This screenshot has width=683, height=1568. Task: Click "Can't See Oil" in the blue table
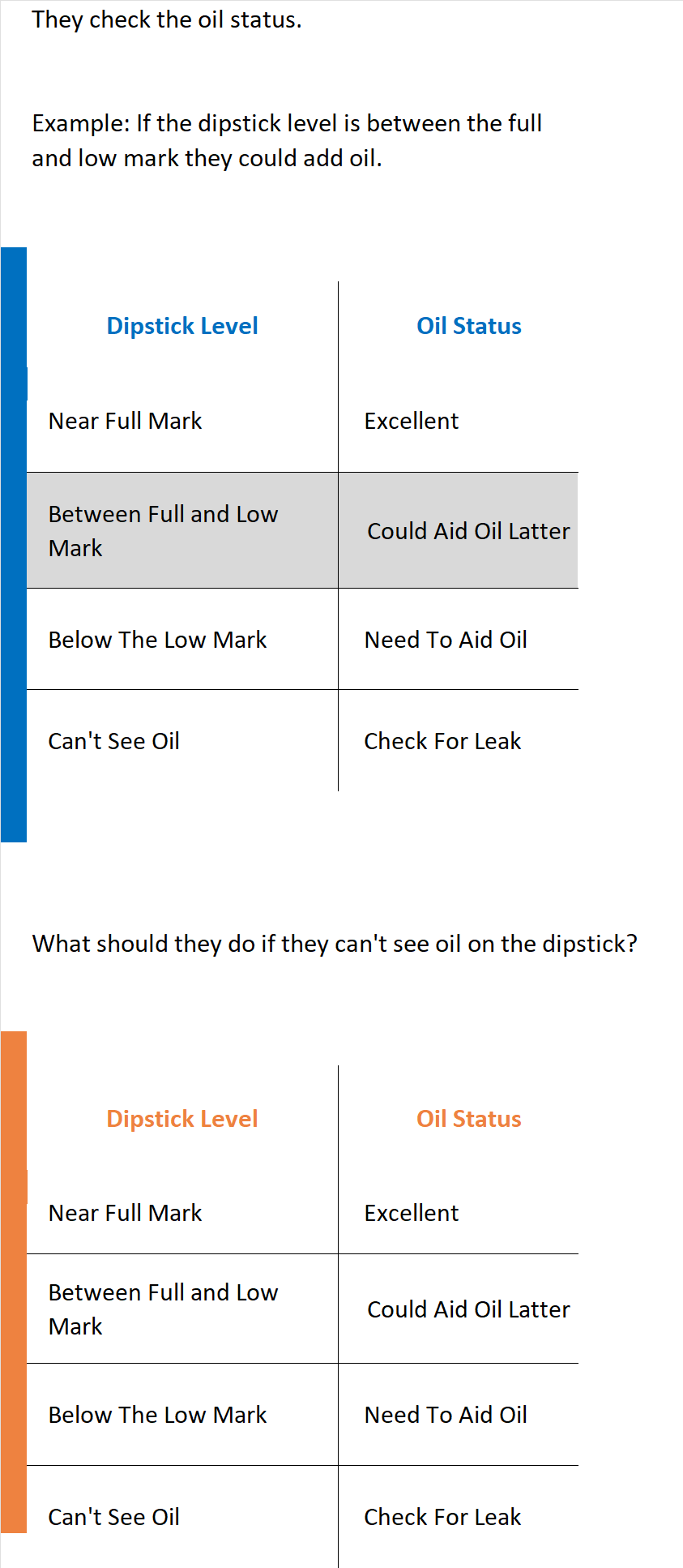114,741
